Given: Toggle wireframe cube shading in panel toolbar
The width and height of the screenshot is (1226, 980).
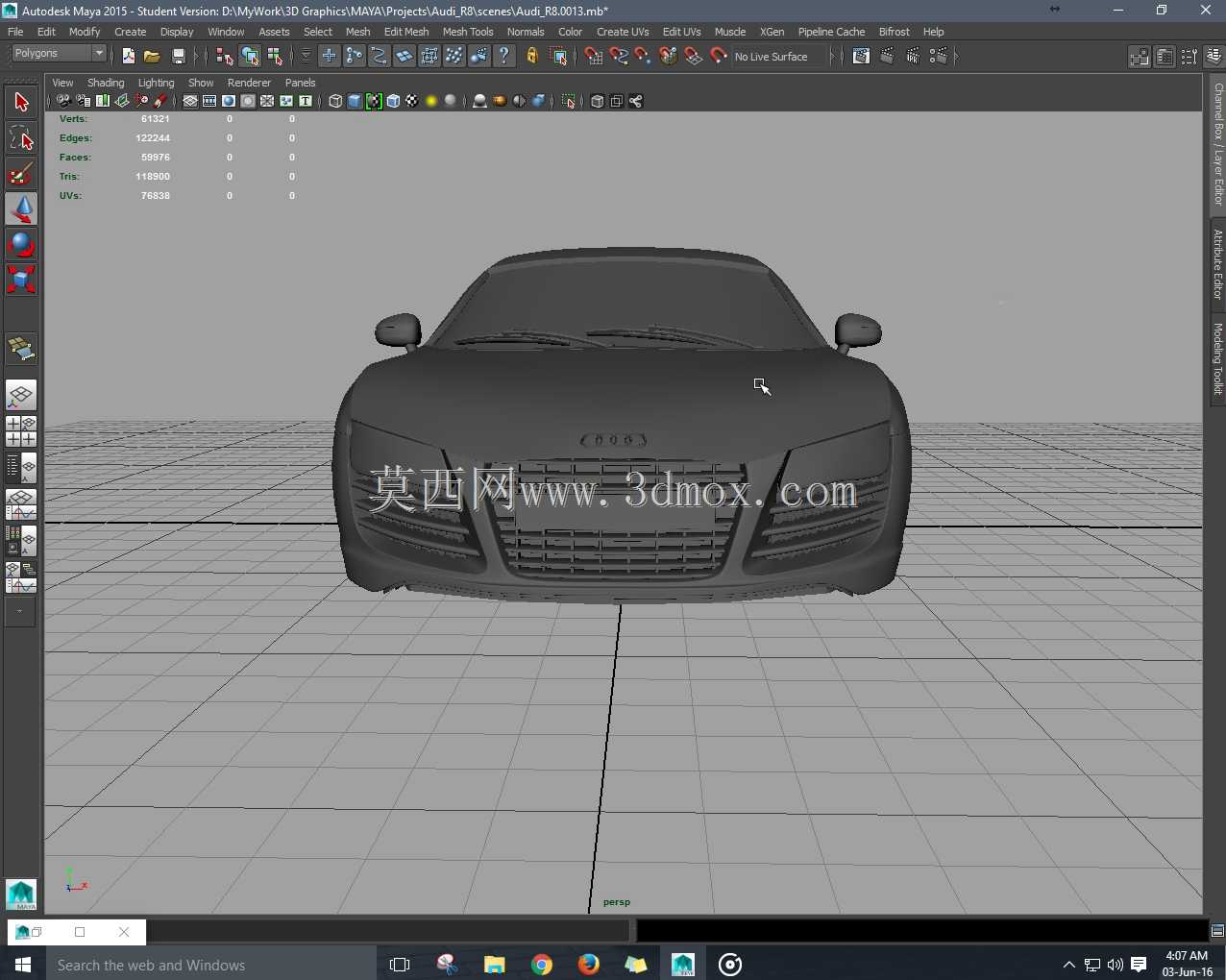Looking at the screenshot, I should [x=335, y=101].
